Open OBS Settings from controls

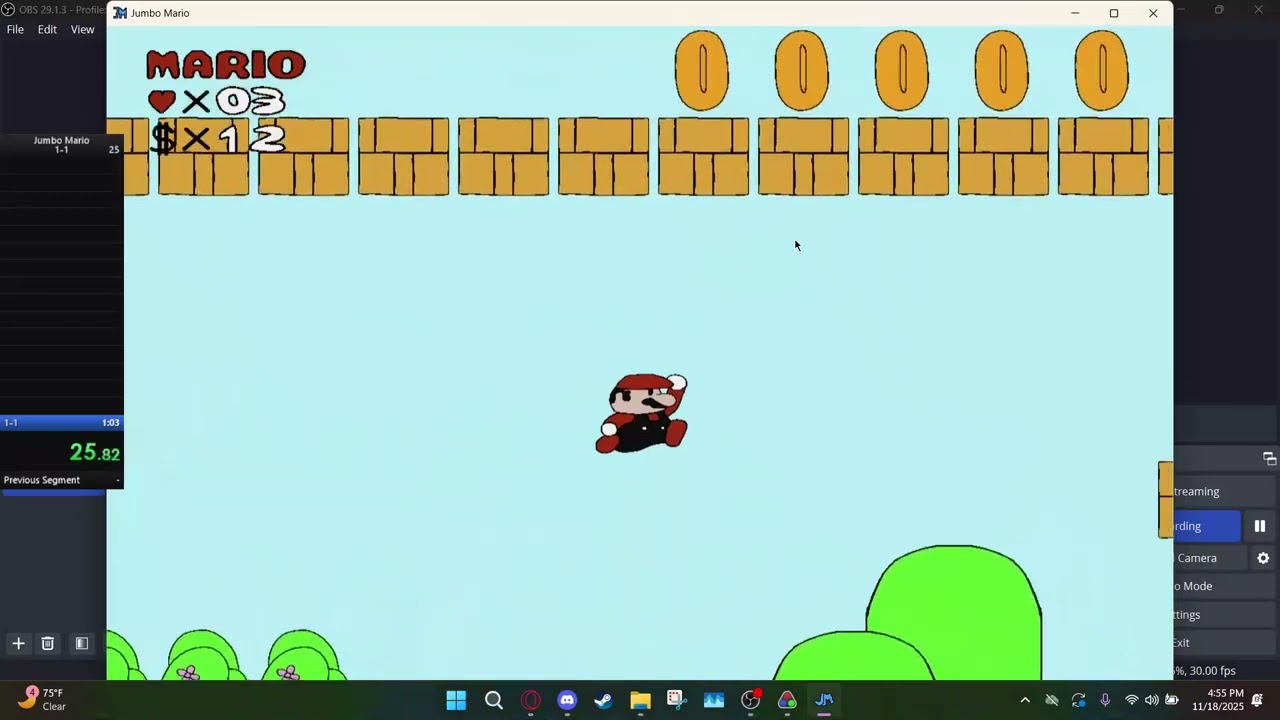1224,615
